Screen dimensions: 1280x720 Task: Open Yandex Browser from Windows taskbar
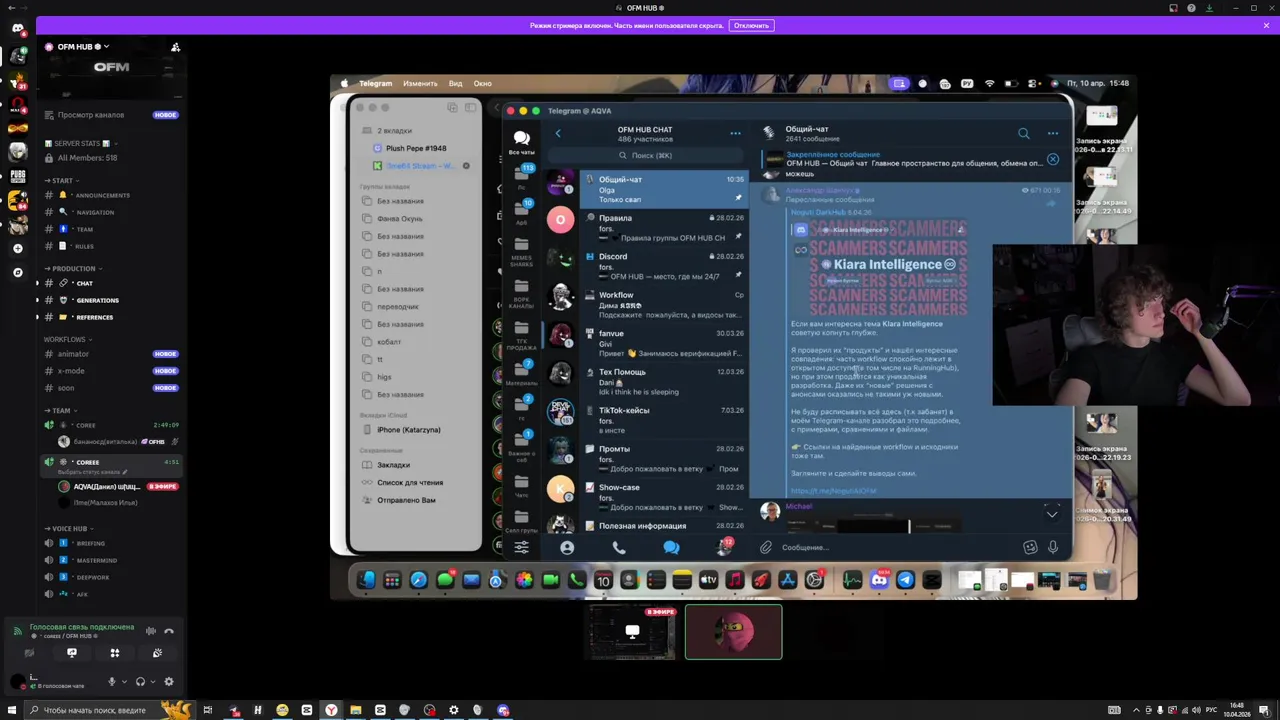coord(331,710)
